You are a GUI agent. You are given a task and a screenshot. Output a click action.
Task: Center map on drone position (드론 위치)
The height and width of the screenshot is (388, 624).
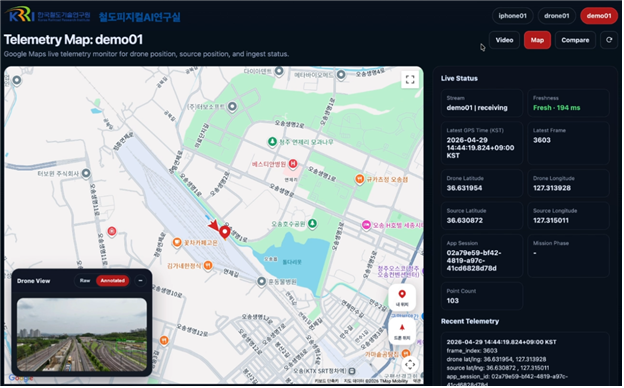[x=402, y=331]
